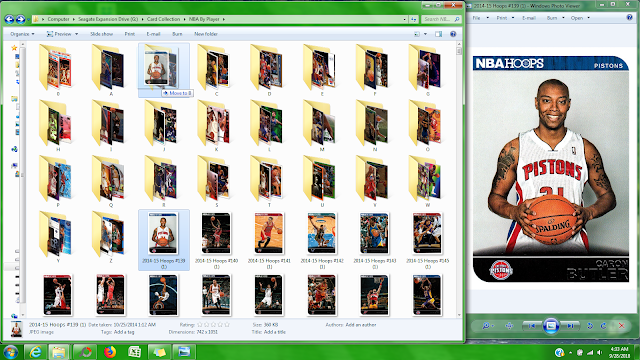The height and width of the screenshot is (360, 640).
Task: Click Print in the Explorer toolbar
Action: [x=130, y=34]
